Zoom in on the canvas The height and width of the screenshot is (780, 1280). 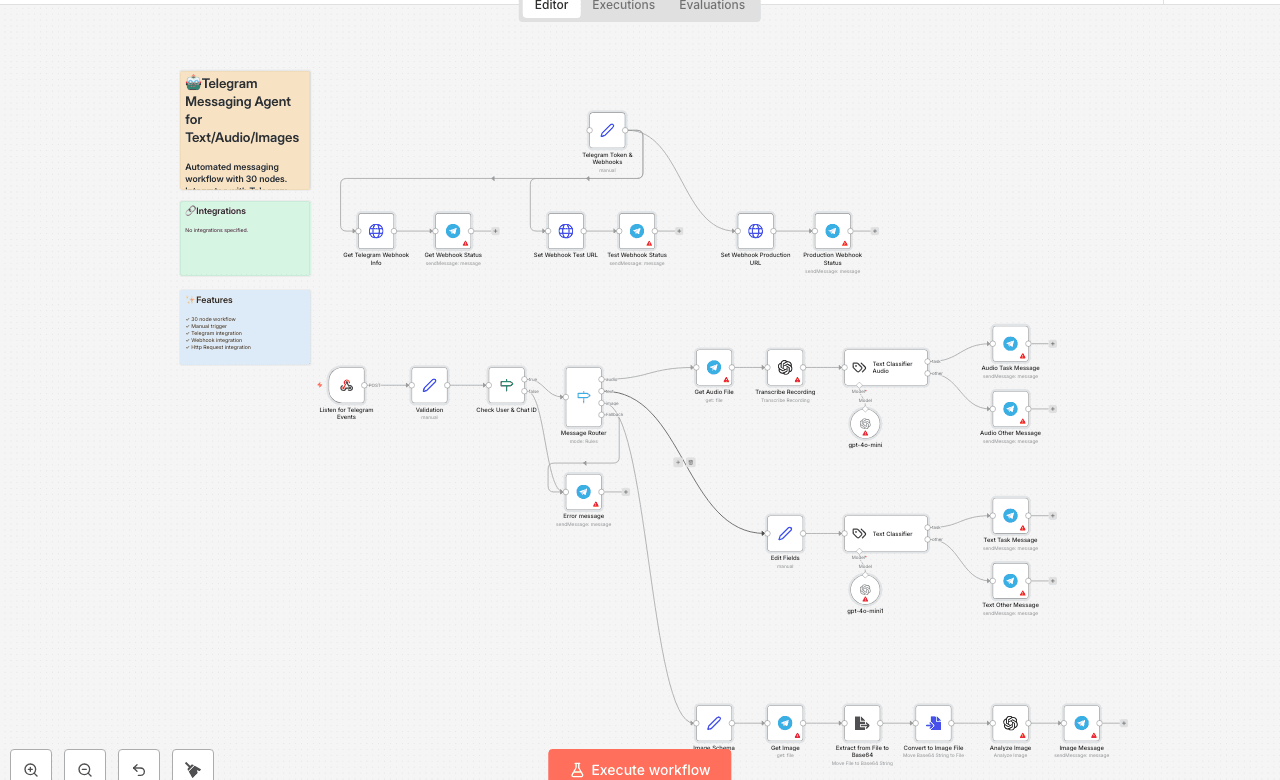click(31, 769)
